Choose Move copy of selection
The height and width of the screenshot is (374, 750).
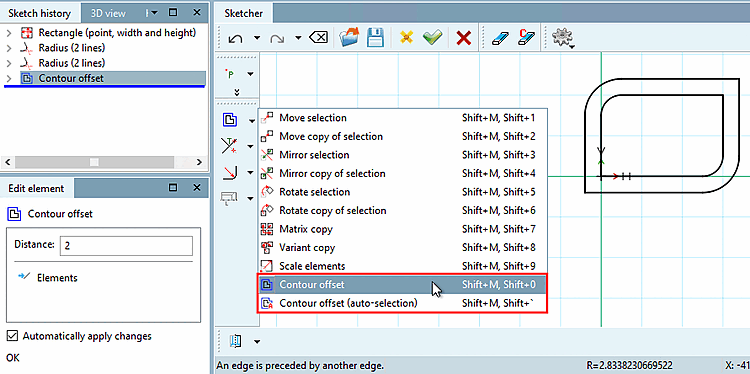(402, 136)
